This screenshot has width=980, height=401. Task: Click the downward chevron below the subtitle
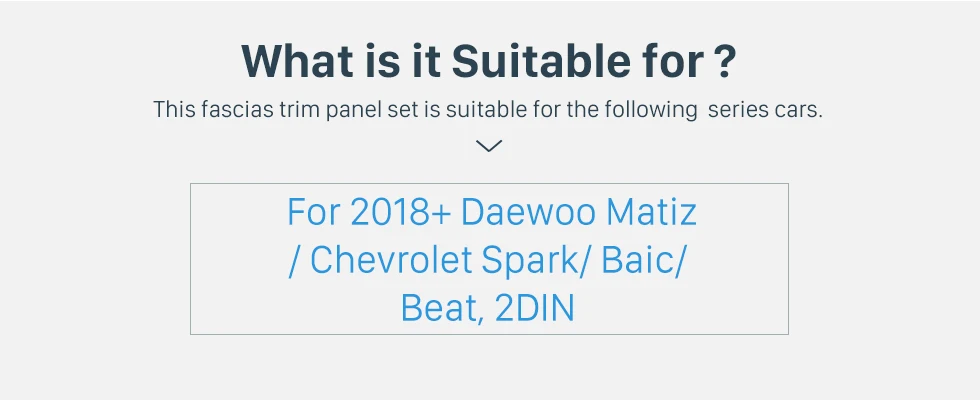click(489, 147)
